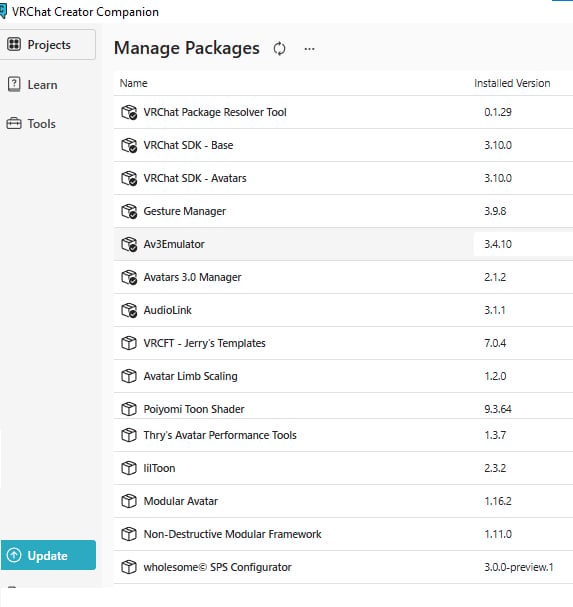Click the Av3Emulator package icon
Image resolution: width=573 pixels, height=607 pixels.
129,244
